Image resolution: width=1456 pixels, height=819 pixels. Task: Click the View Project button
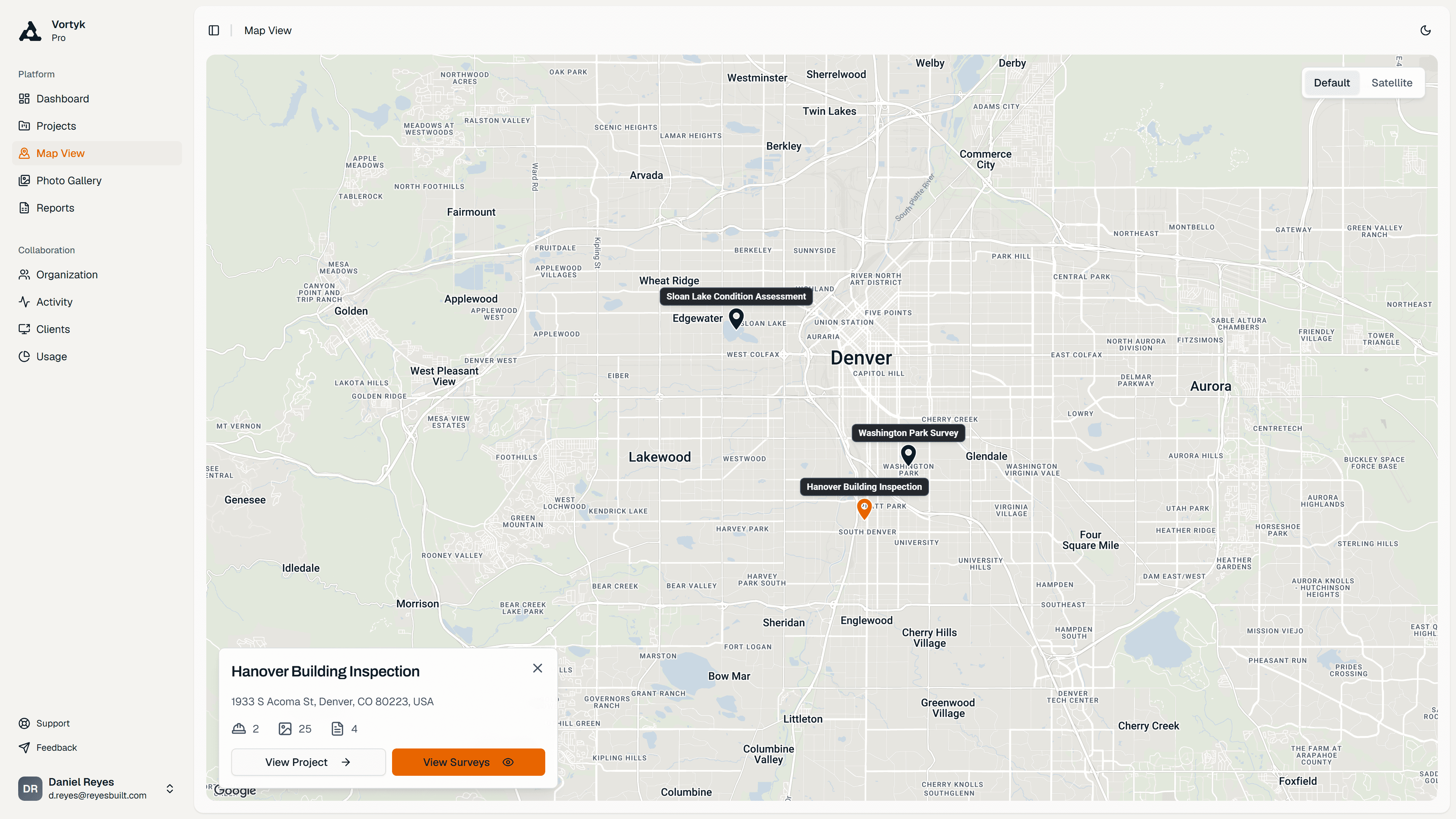point(309,763)
